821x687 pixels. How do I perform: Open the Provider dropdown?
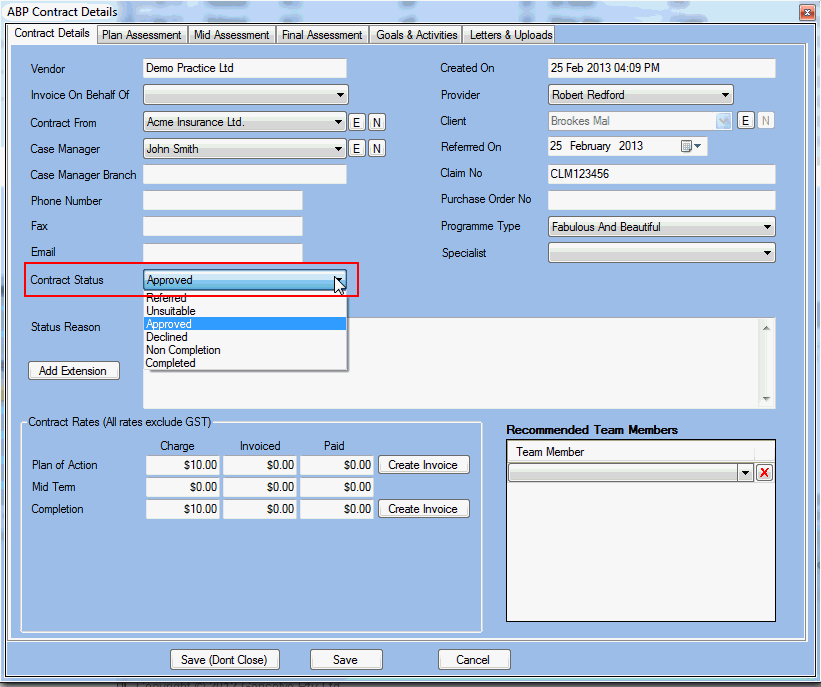(725, 95)
